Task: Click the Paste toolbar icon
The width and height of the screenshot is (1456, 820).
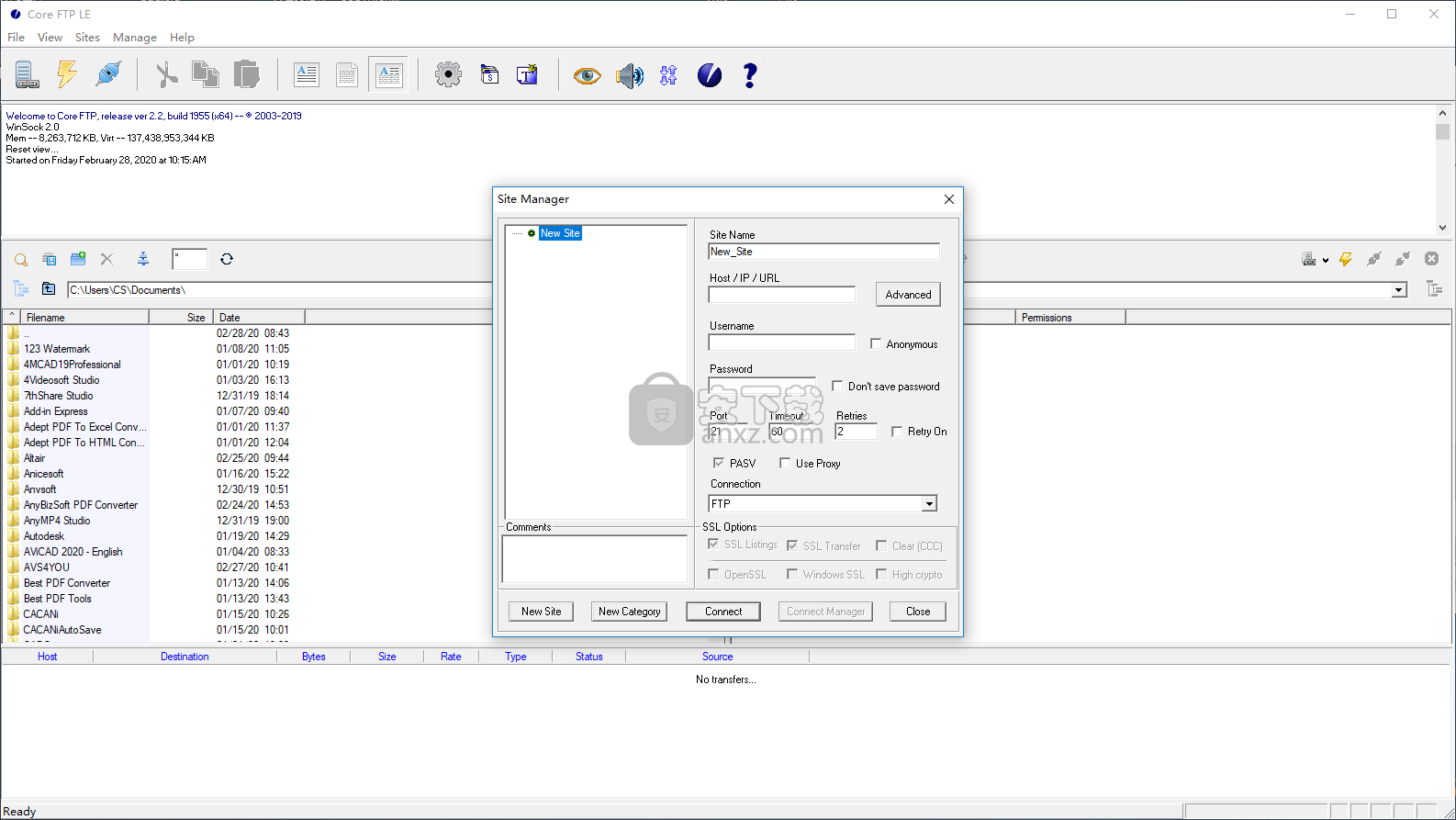Action: coord(246,74)
